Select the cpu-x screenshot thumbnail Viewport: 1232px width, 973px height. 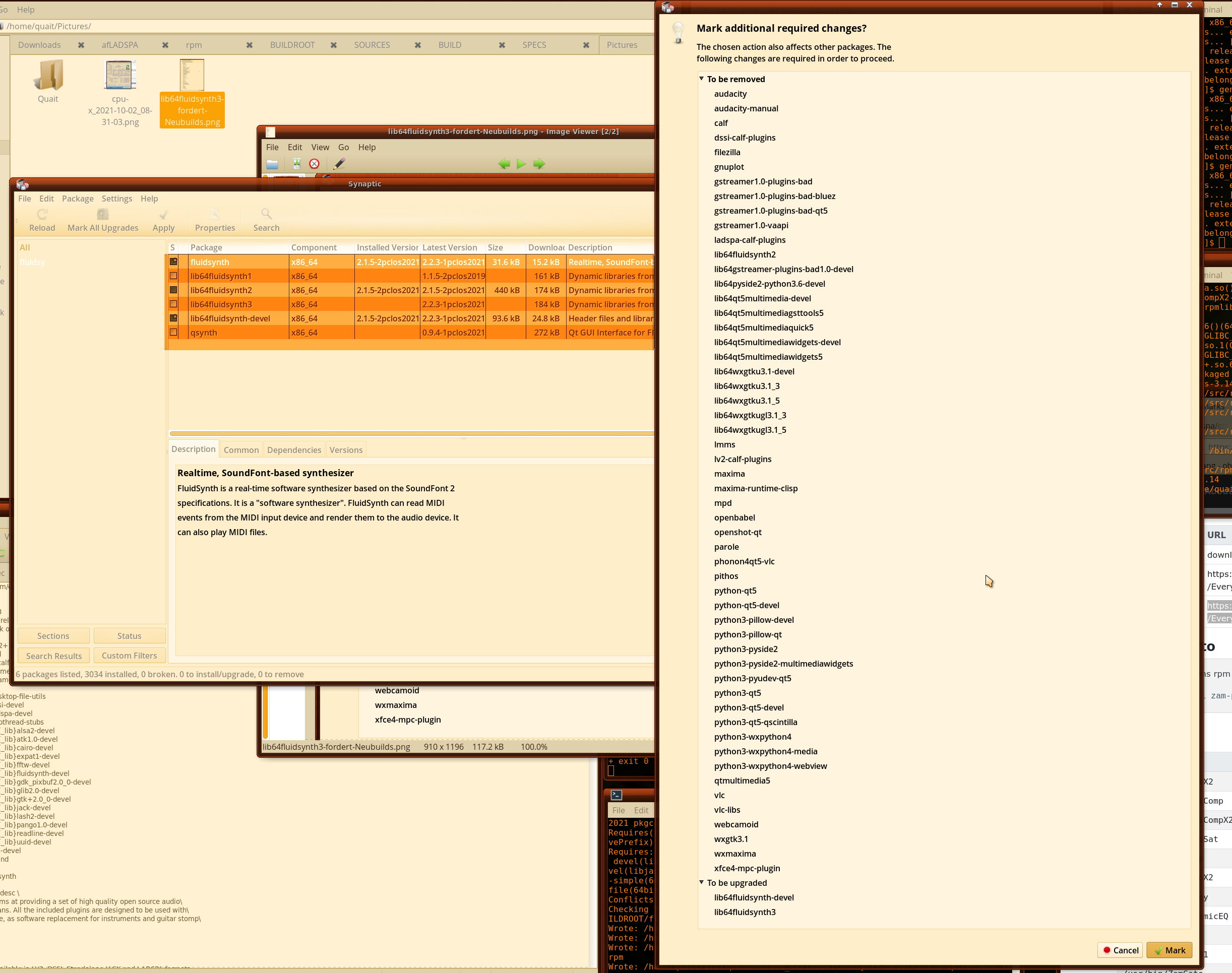(x=119, y=75)
